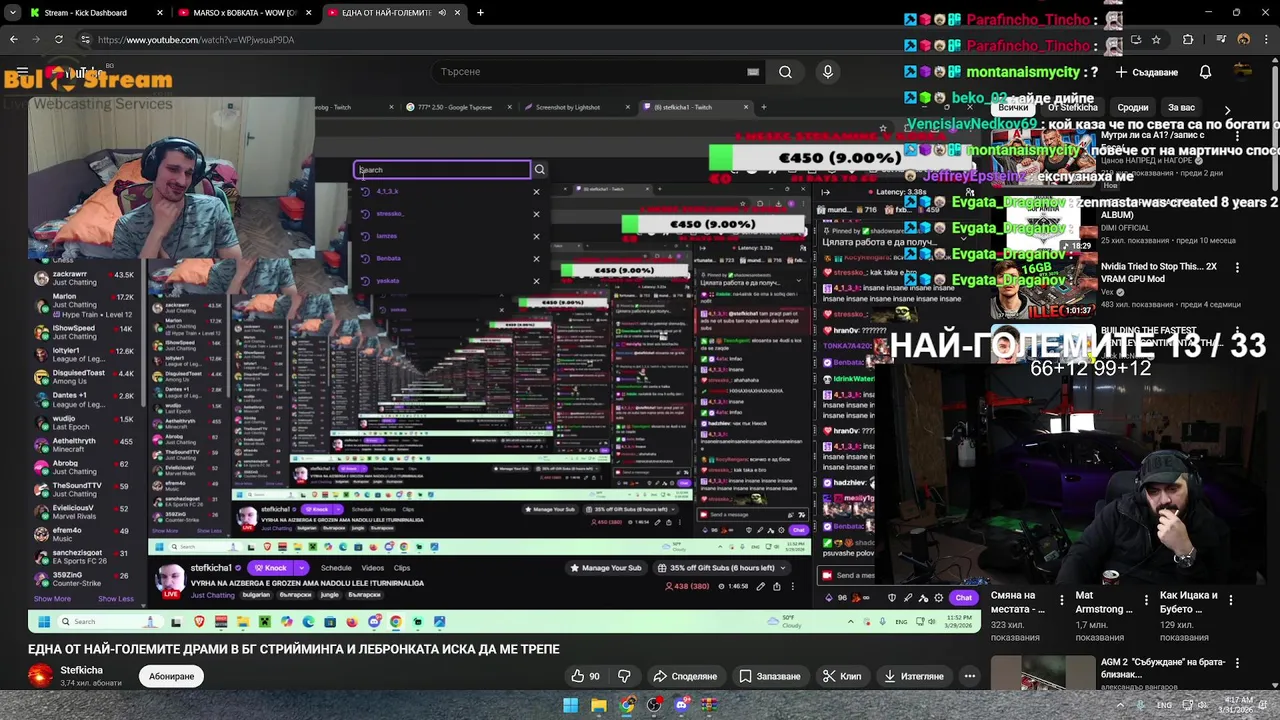Open the ENG language indicator in the tray
The width and height of the screenshot is (1280, 720).
coord(1164,705)
